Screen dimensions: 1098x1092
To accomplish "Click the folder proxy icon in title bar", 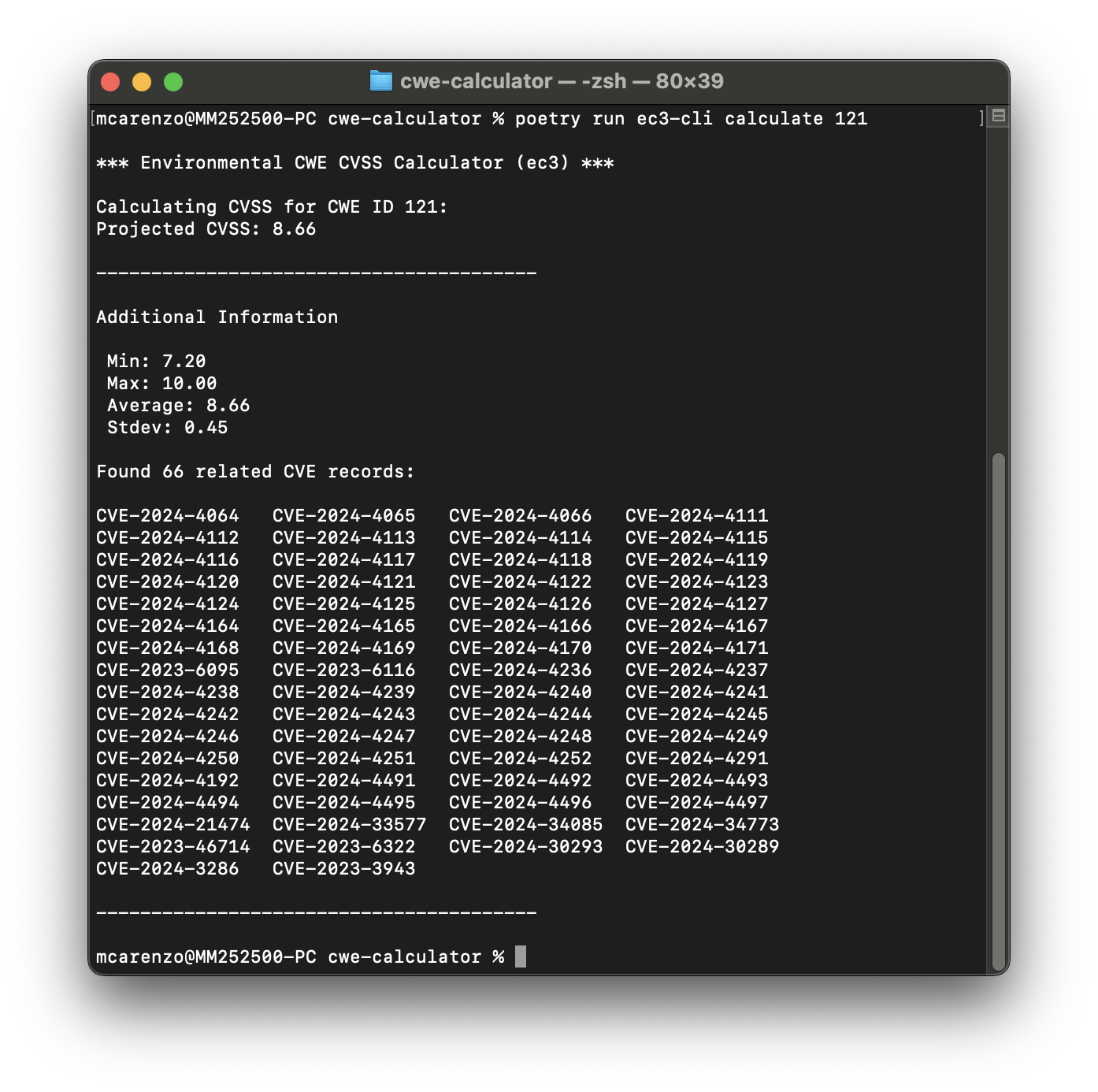I will pos(381,81).
